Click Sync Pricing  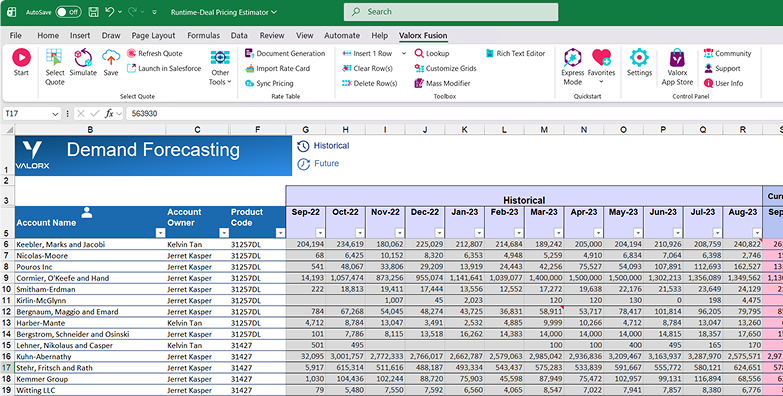[x=269, y=83]
